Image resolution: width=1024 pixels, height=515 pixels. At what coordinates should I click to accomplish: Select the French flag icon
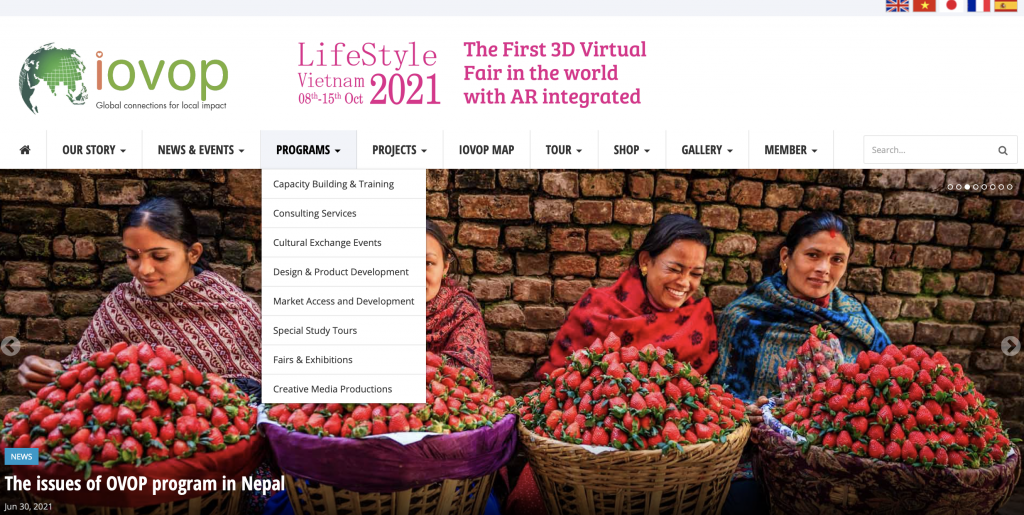979,6
